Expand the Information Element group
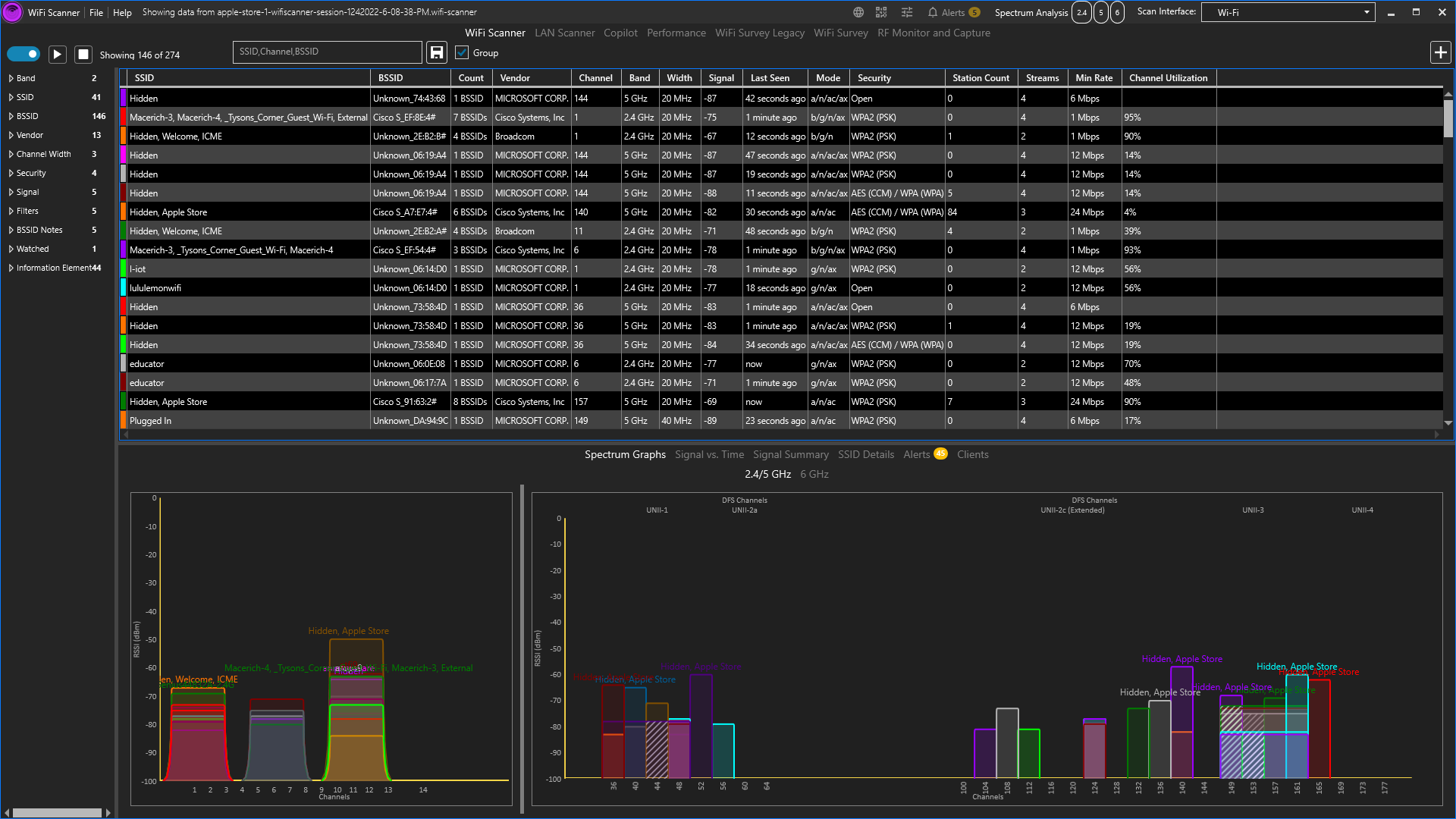The height and width of the screenshot is (819, 1456). click(11, 268)
